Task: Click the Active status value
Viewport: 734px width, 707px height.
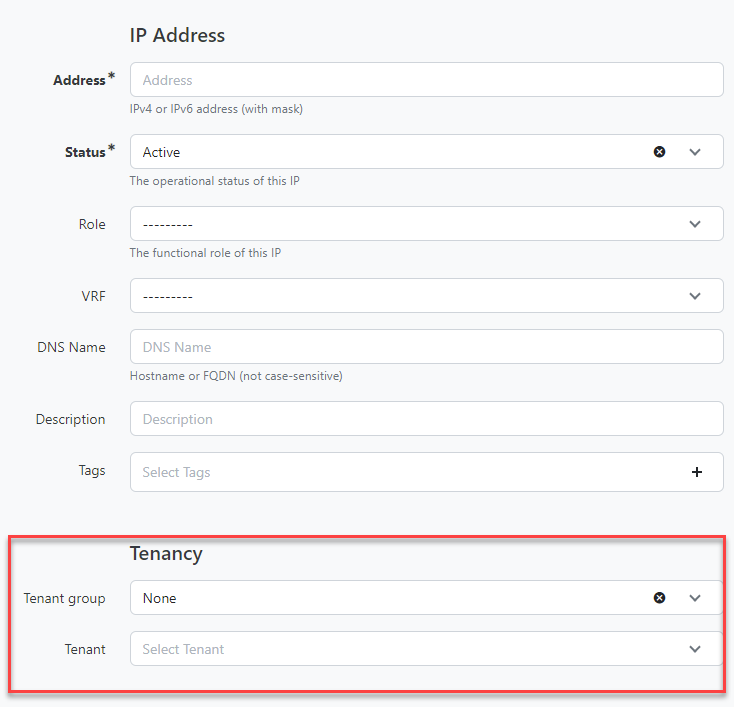Action: (x=161, y=152)
